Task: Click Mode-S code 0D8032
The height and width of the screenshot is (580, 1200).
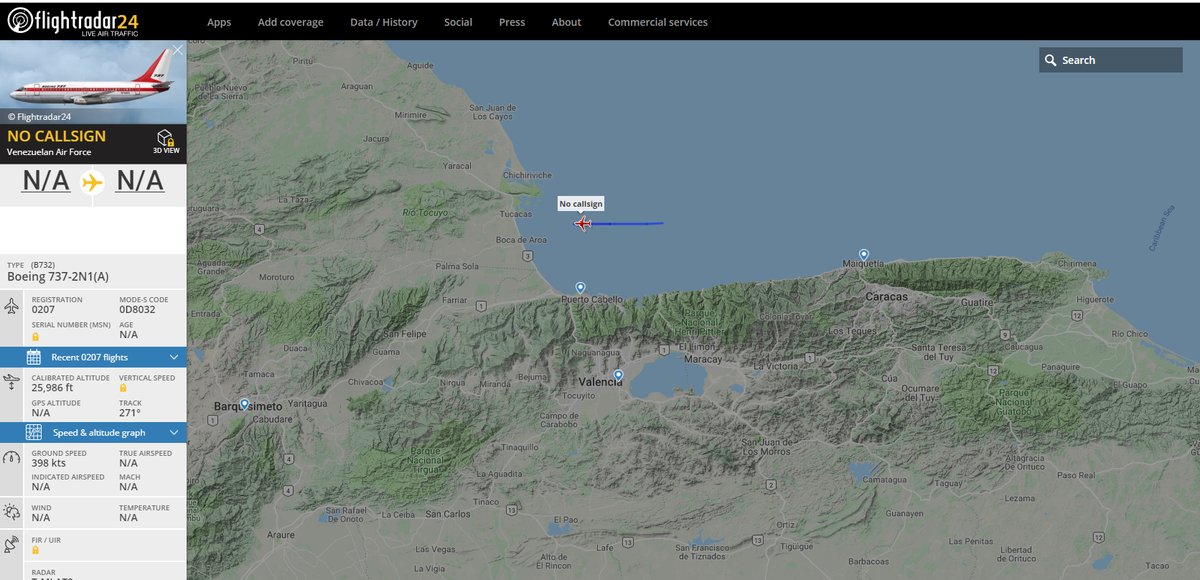Action: click(x=137, y=310)
